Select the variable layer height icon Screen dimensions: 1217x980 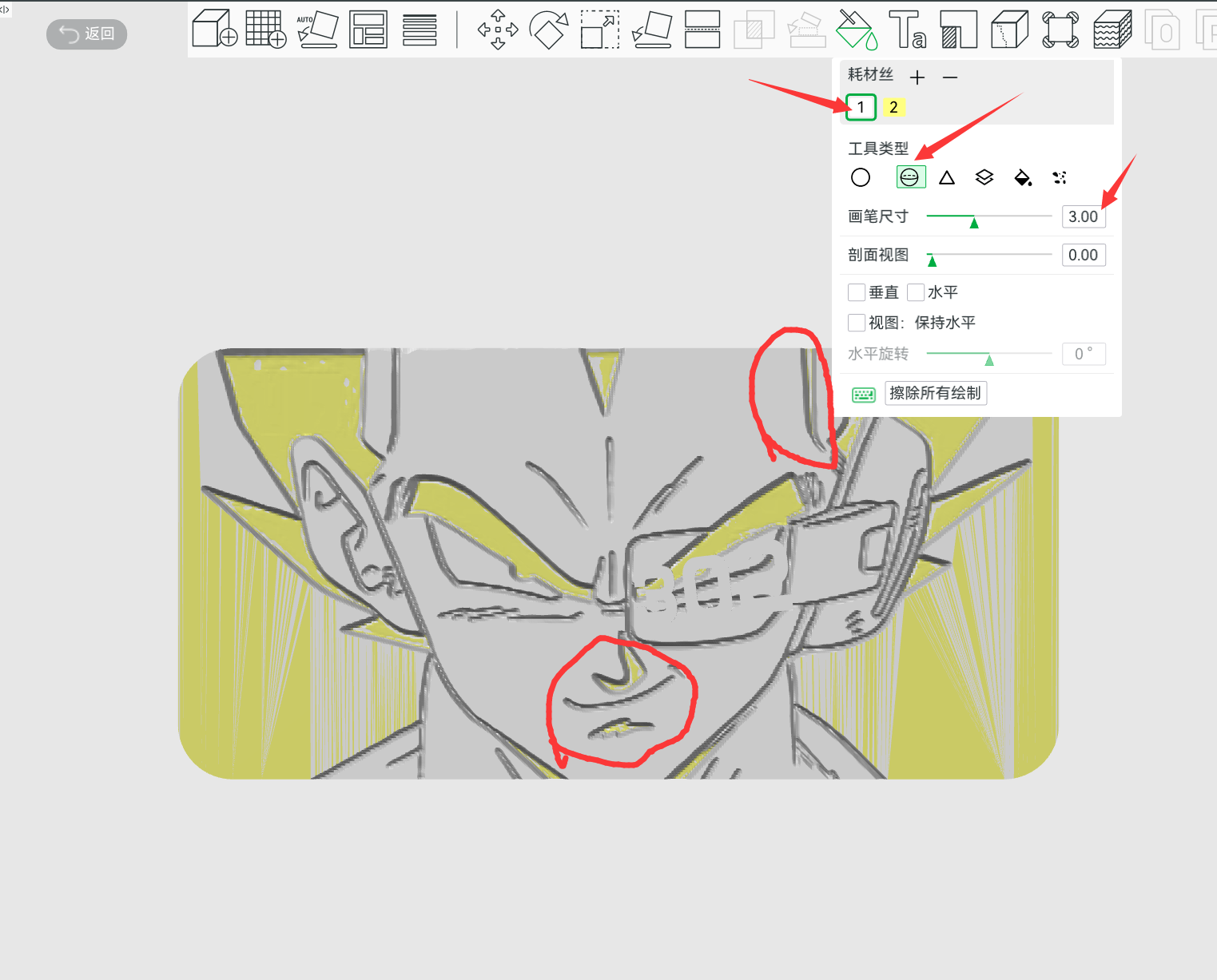pos(420,29)
